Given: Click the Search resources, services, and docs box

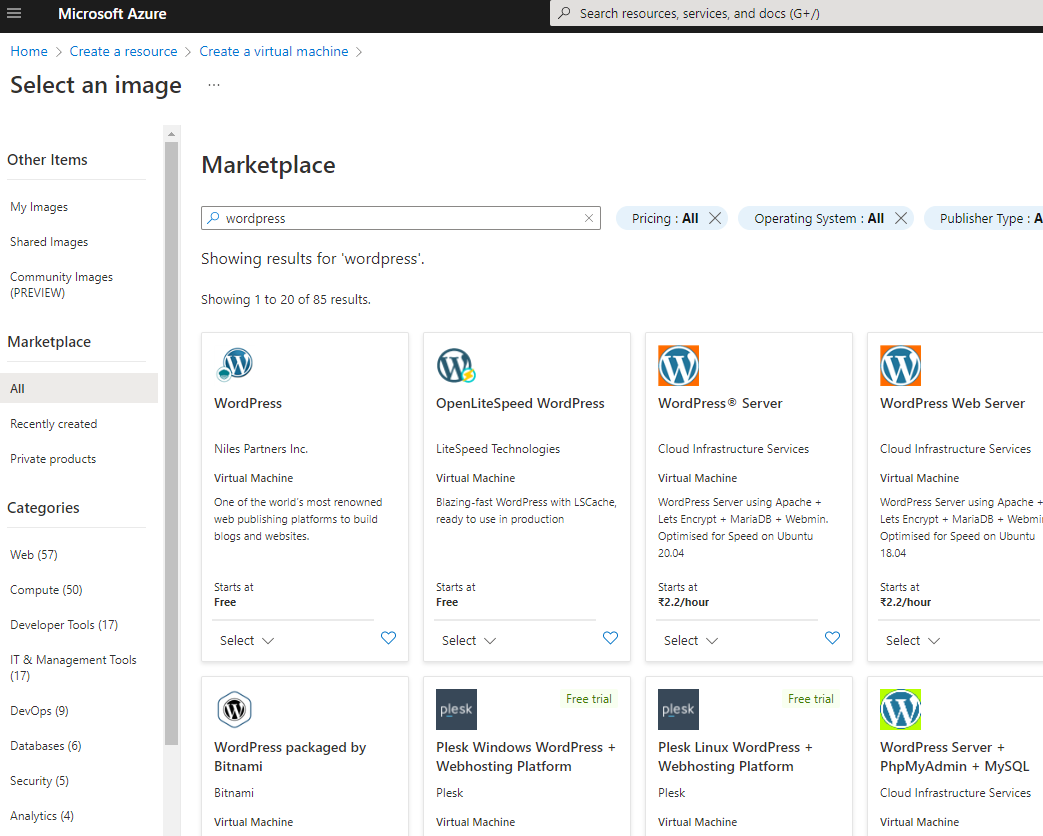Looking at the screenshot, I should click(x=796, y=13).
